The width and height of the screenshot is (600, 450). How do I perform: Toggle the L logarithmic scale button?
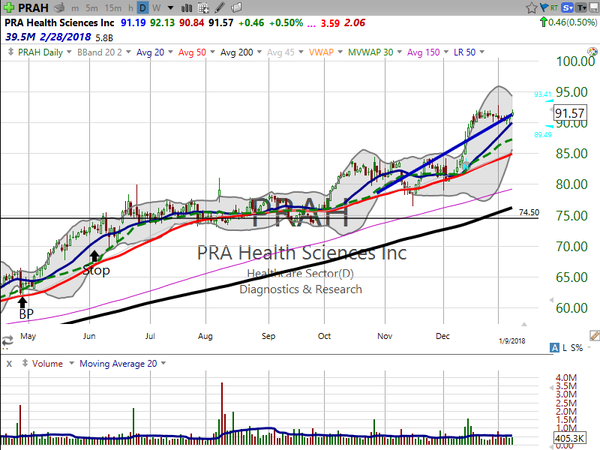click(x=564, y=347)
